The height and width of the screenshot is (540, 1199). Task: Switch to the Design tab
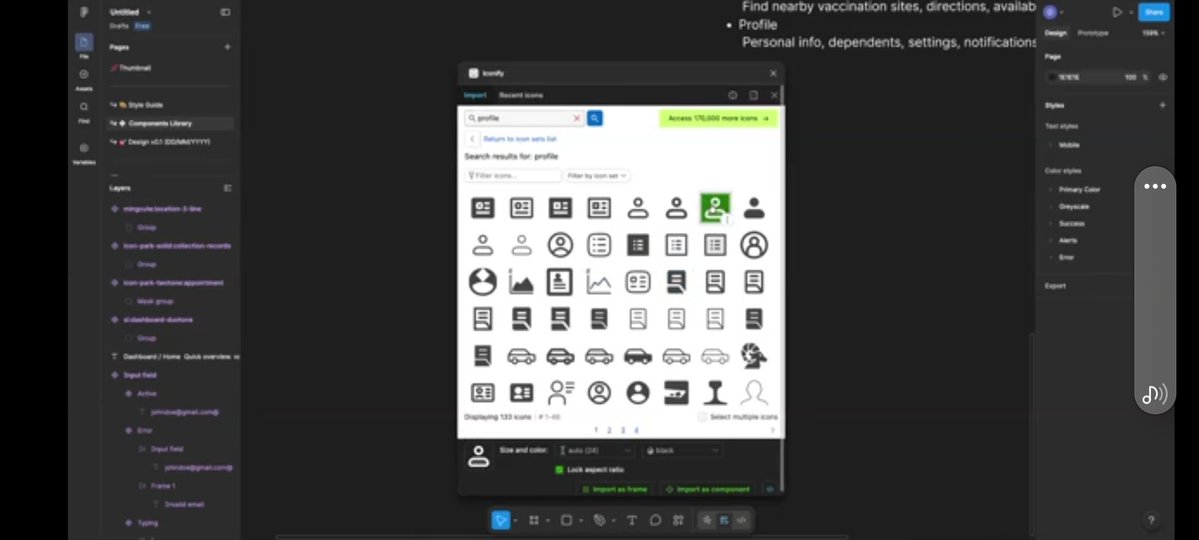[x=1055, y=33]
